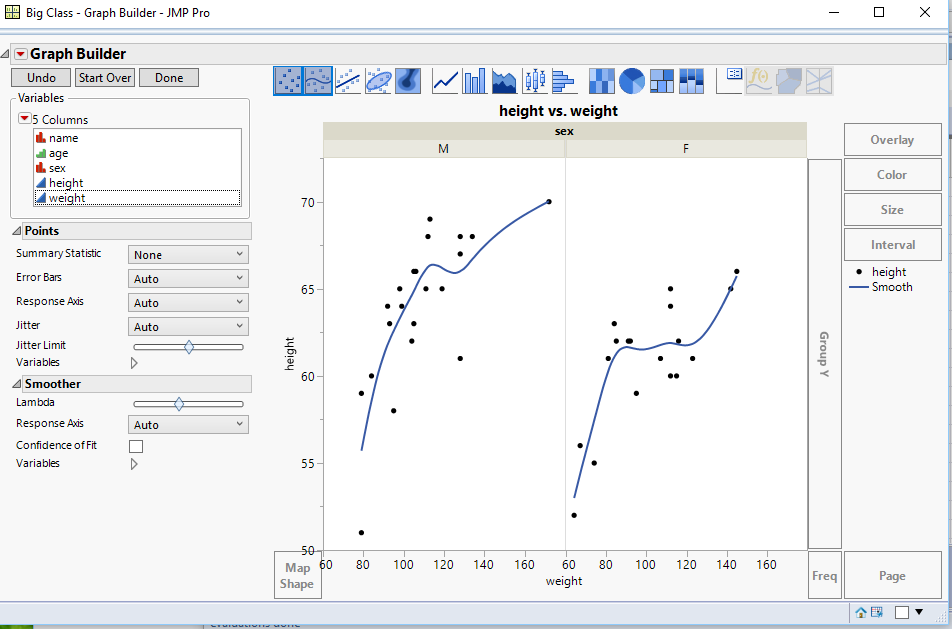
Task: Click the Interval drop zone
Action: [x=892, y=245]
